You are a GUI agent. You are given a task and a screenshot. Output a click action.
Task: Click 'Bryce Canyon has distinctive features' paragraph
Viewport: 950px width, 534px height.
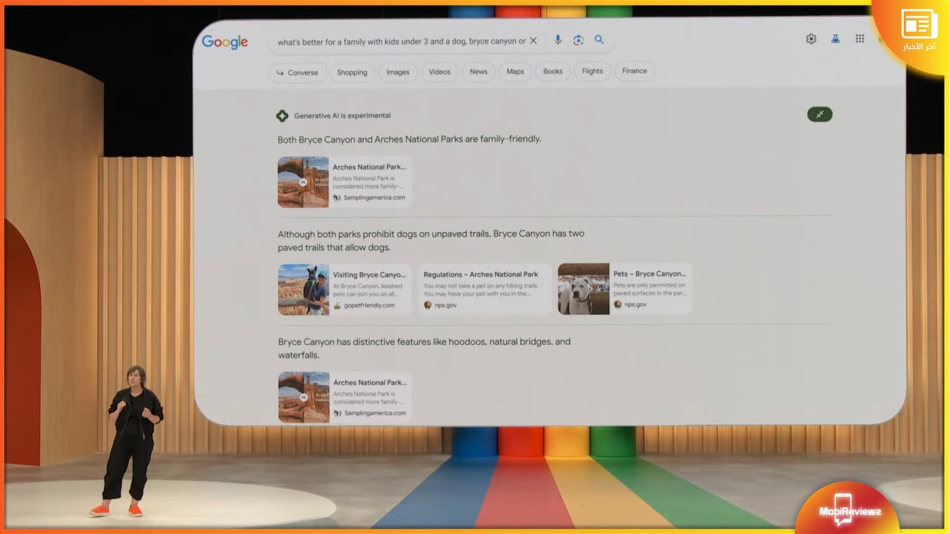(424, 349)
